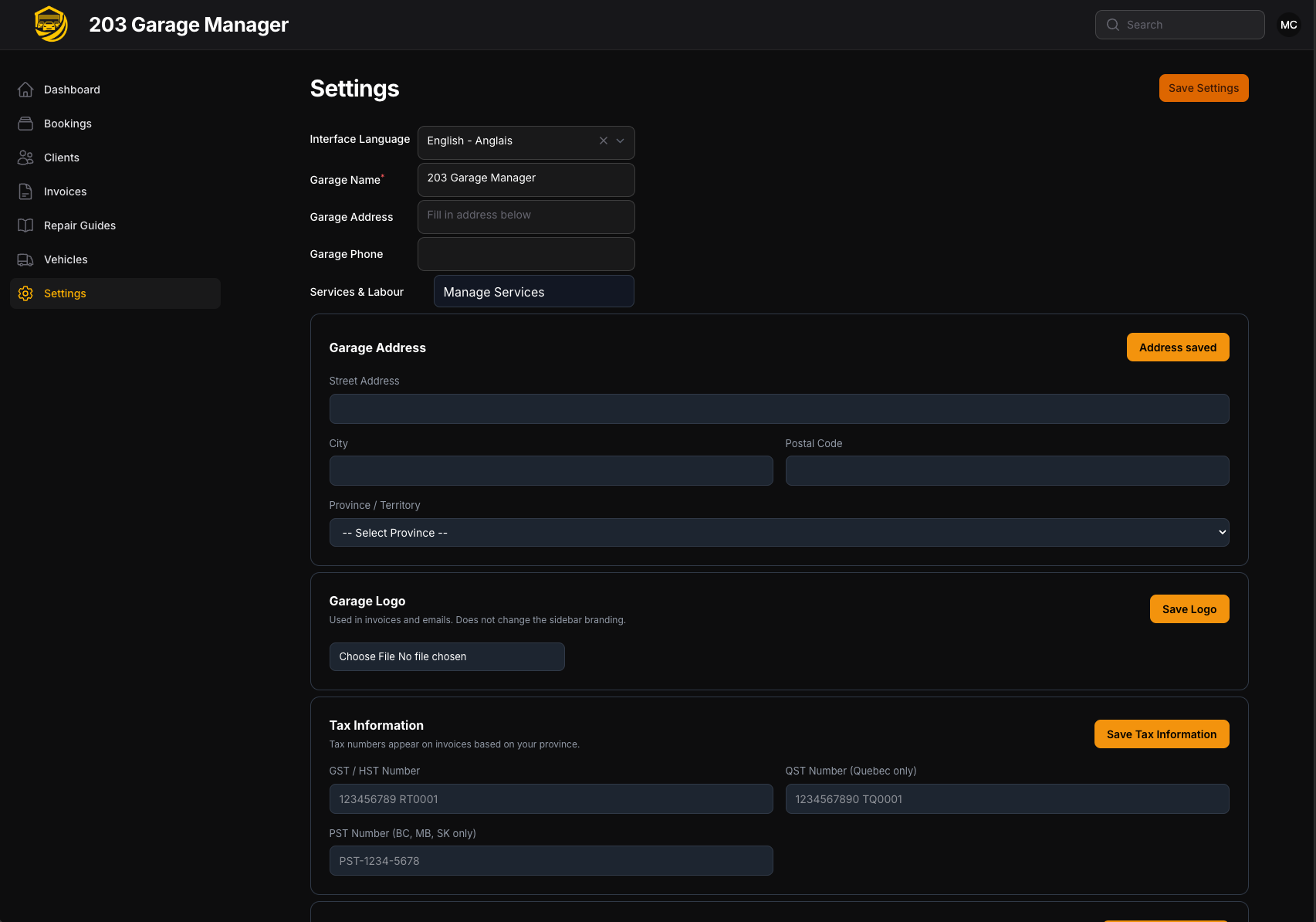
Task: Click the Address saved button
Action: coord(1178,347)
